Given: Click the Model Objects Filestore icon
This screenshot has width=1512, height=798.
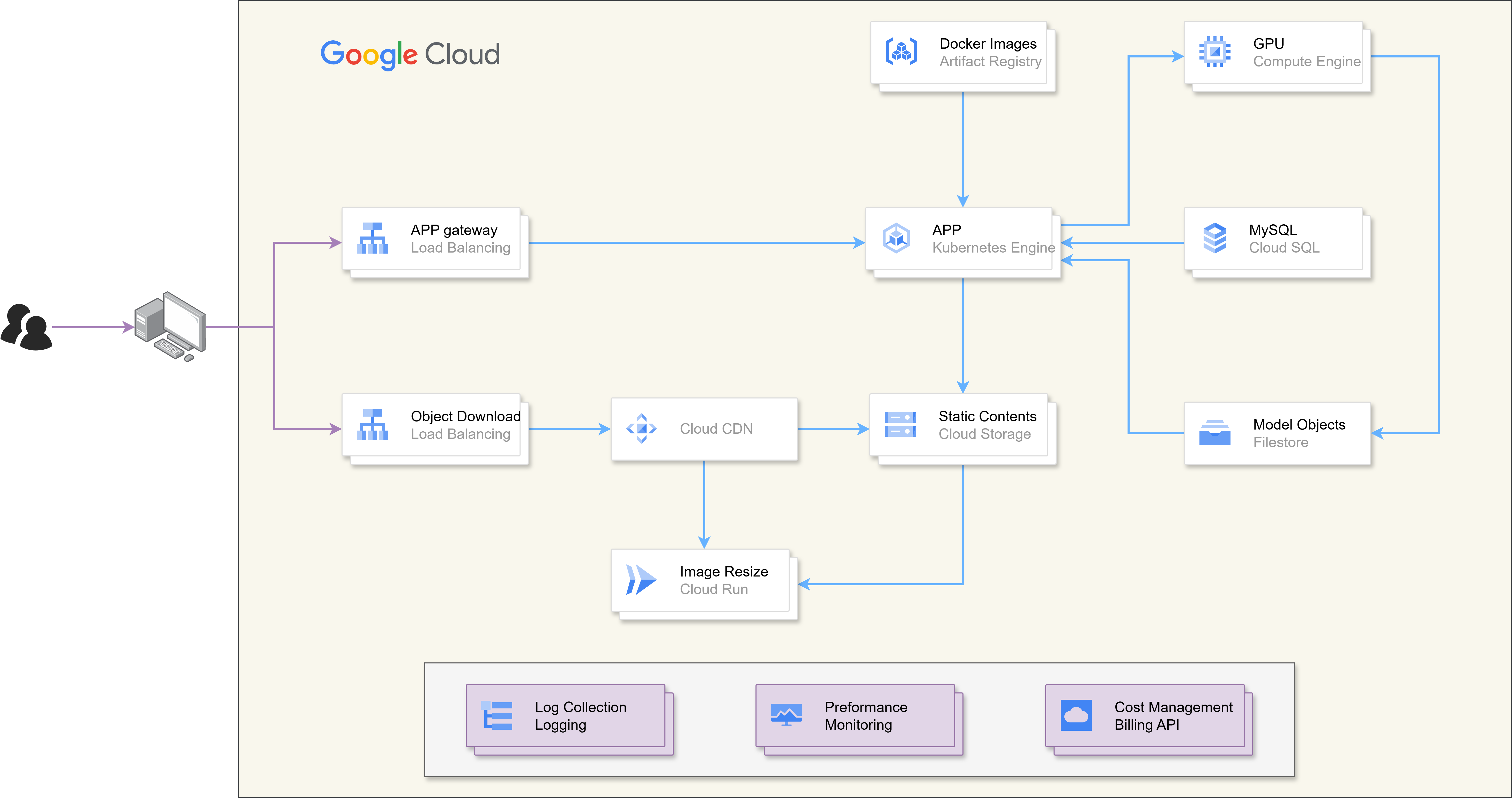Looking at the screenshot, I should point(1214,433).
